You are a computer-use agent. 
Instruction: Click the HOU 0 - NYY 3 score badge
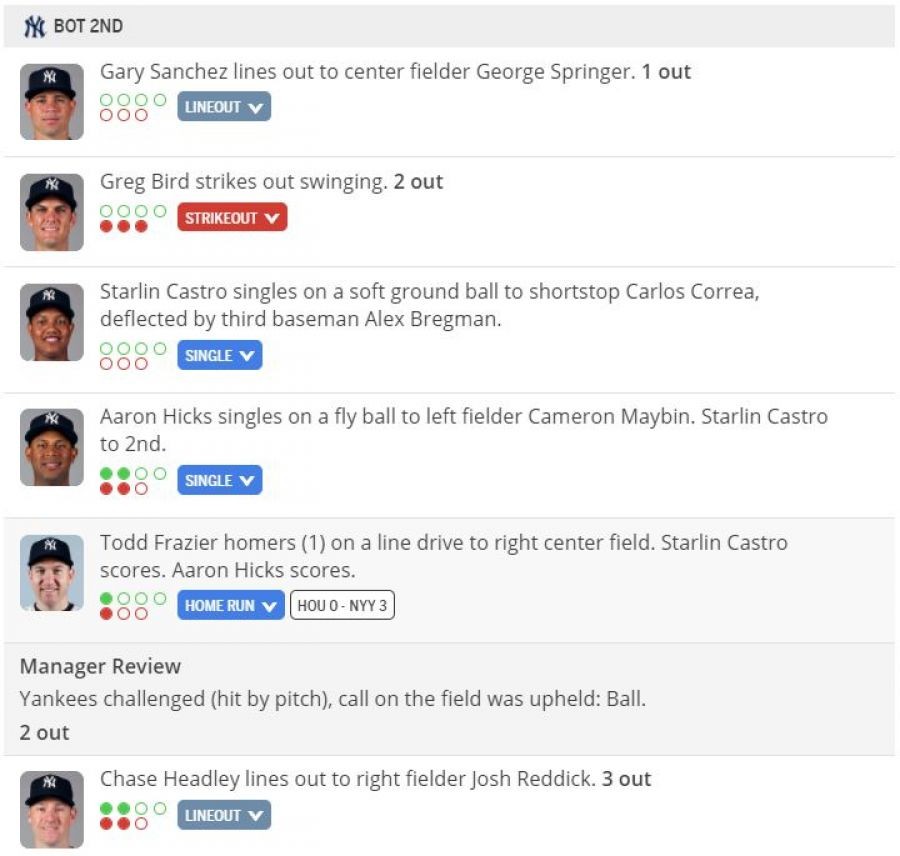[342, 605]
